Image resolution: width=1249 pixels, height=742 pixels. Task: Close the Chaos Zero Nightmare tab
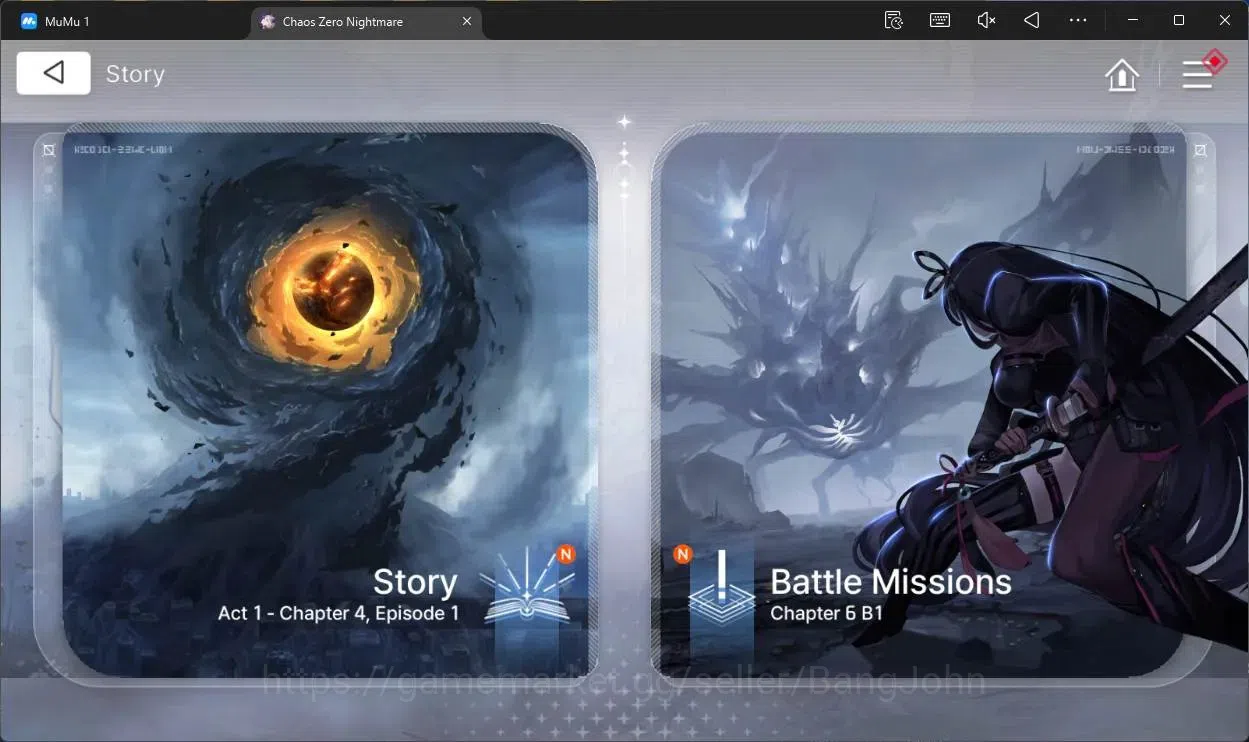(467, 21)
